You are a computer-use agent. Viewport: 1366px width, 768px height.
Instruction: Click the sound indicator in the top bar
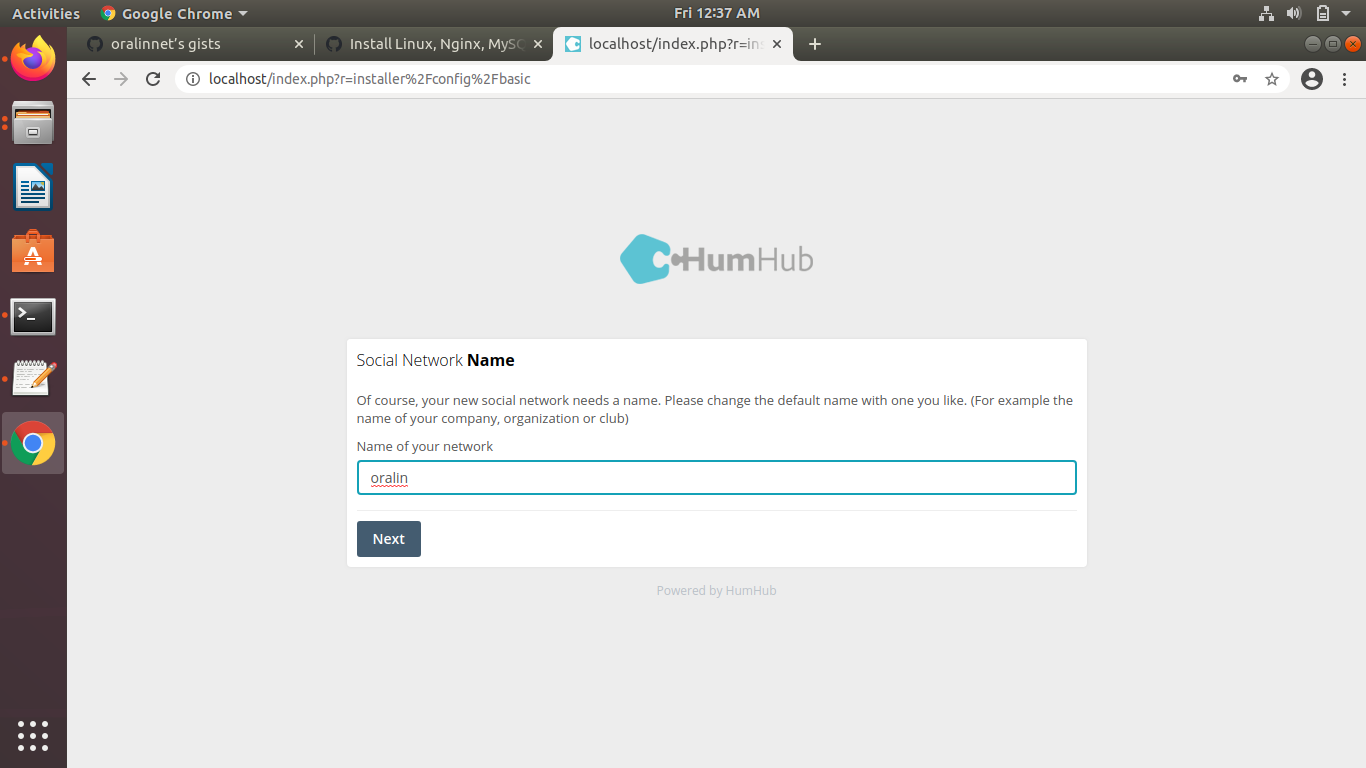(1295, 13)
